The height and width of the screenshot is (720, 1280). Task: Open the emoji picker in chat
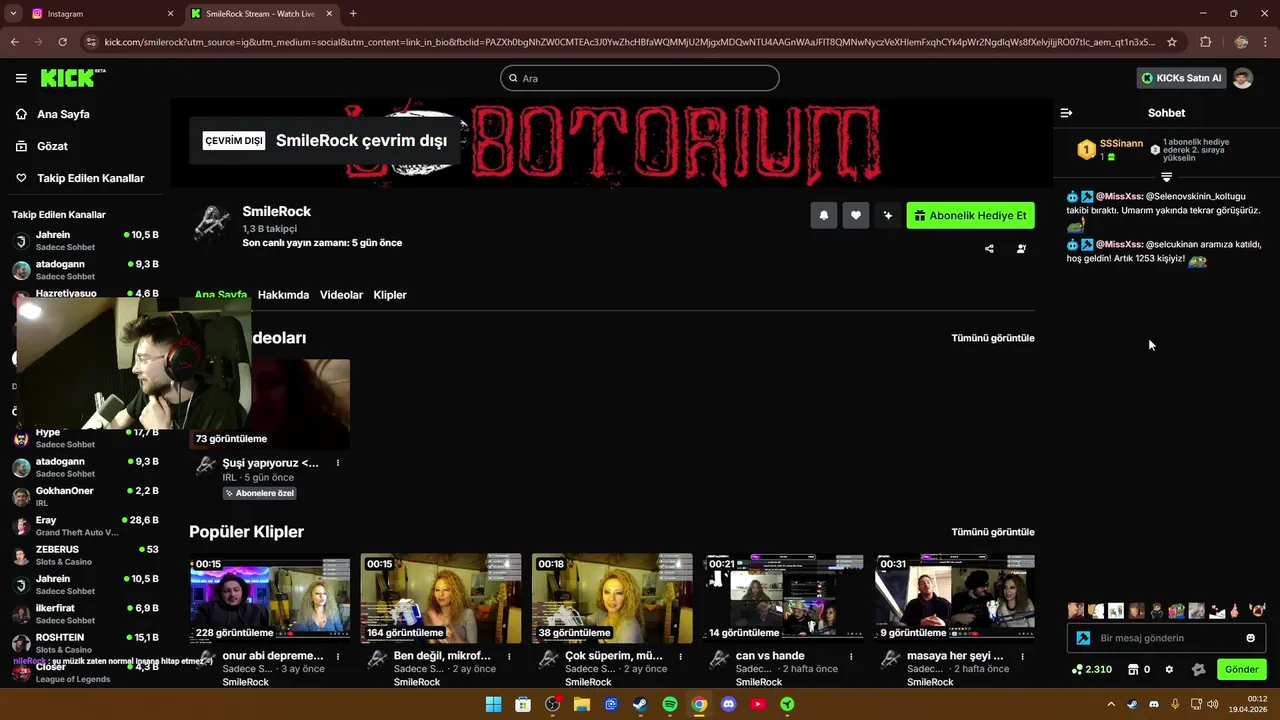point(1250,638)
